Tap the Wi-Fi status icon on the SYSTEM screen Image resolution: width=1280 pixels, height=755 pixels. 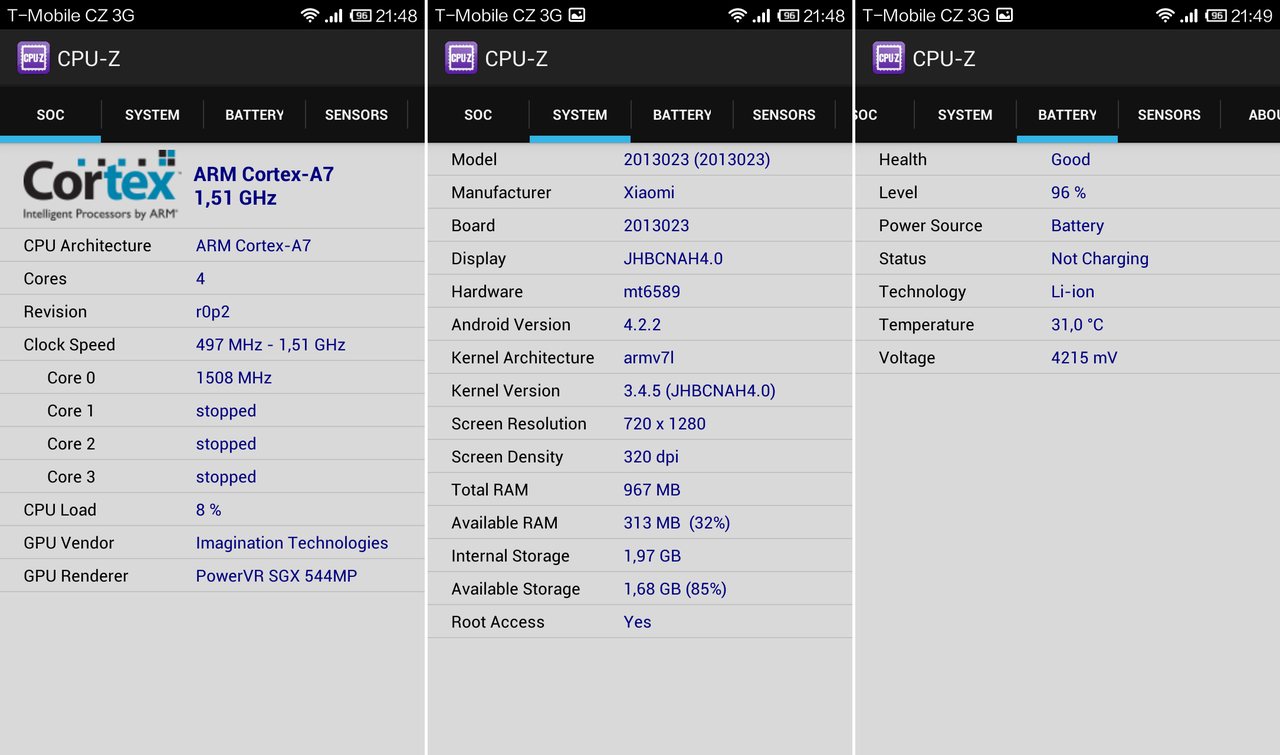pyautogui.click(x=738, y=15)
